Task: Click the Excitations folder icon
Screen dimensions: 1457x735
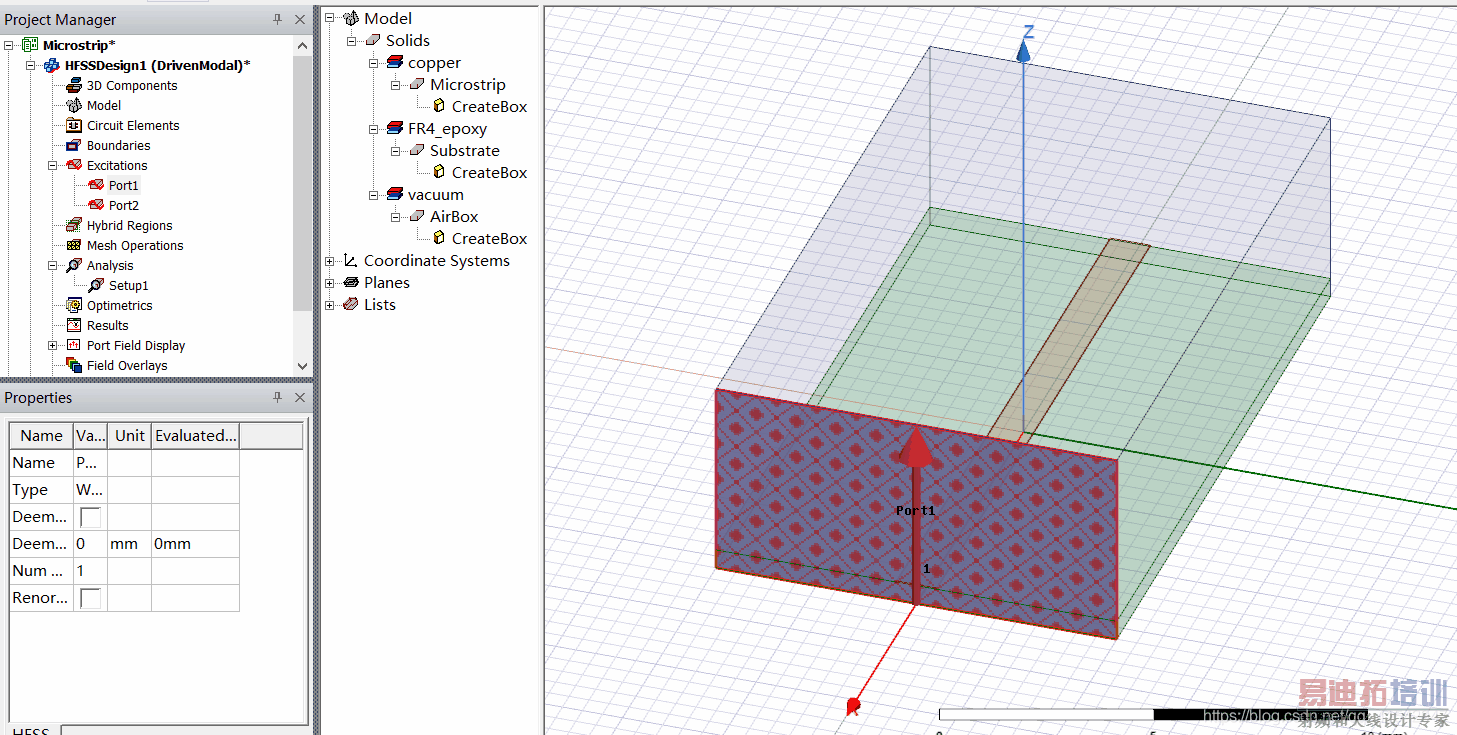Action: coord(74,165)
